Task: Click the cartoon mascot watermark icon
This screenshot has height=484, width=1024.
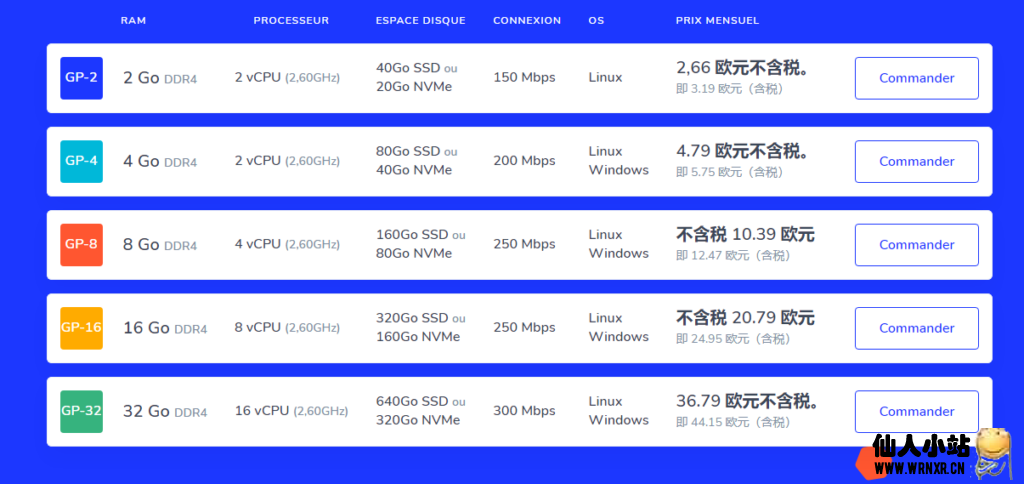Action: point(991,451)
